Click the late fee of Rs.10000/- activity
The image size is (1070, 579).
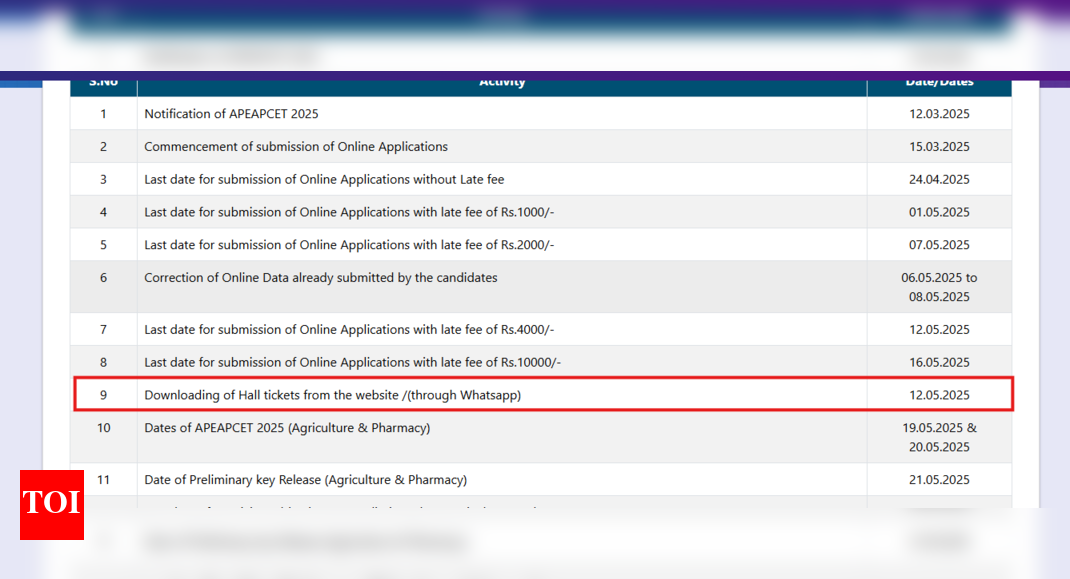pos(352,363)
